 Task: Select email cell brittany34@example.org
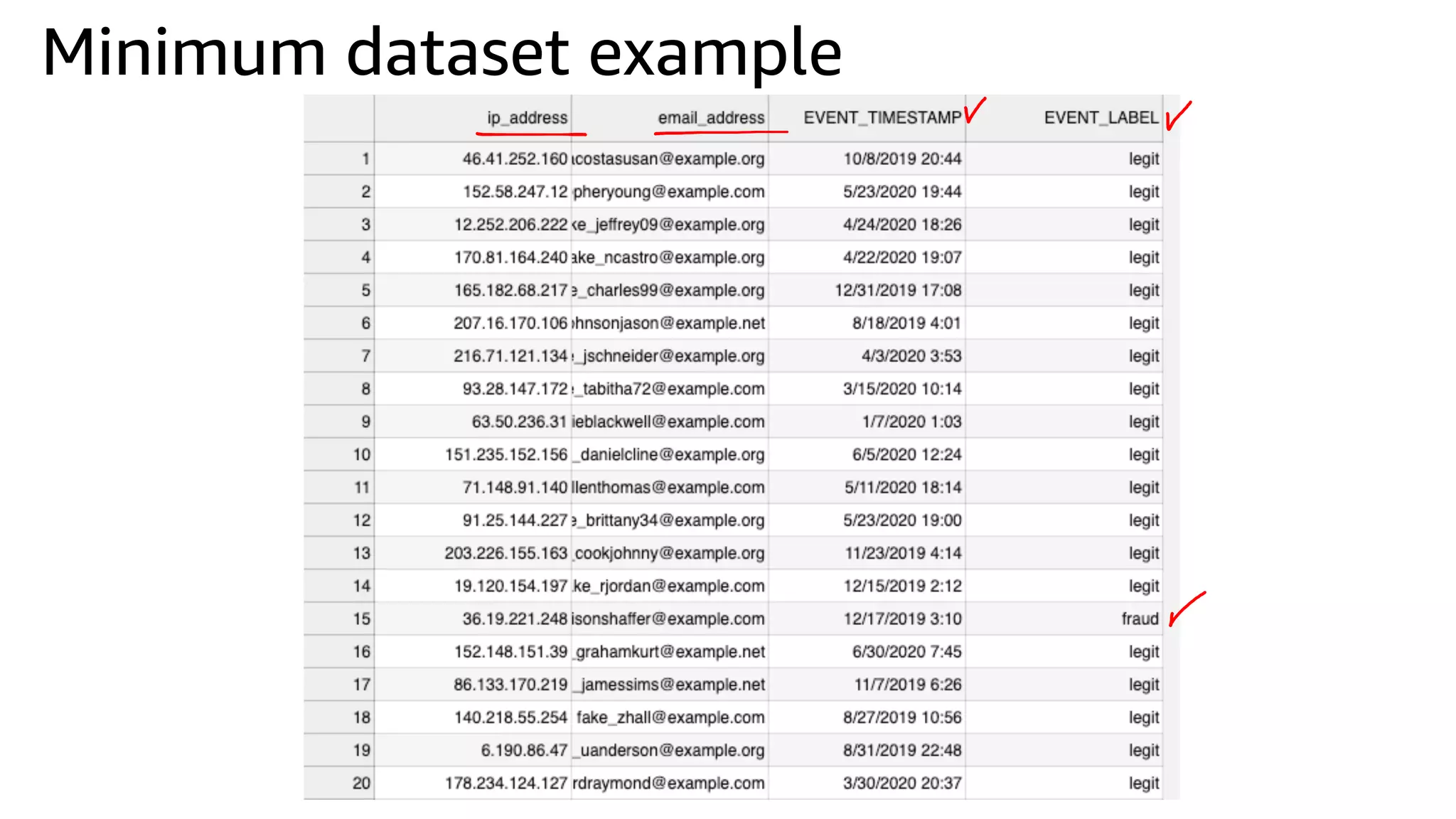pyautogui.click(x=670, y=520)
